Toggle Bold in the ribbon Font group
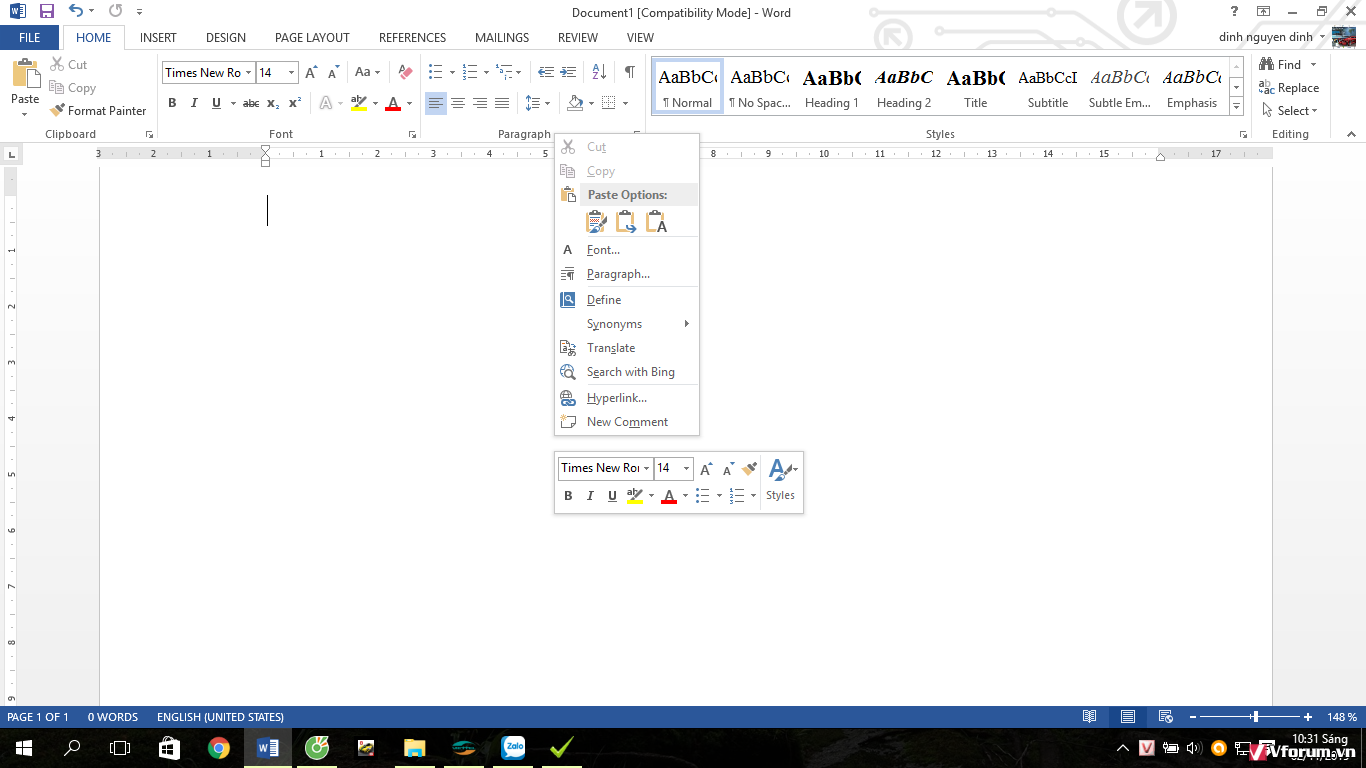1366x768 pixels. 172,103
